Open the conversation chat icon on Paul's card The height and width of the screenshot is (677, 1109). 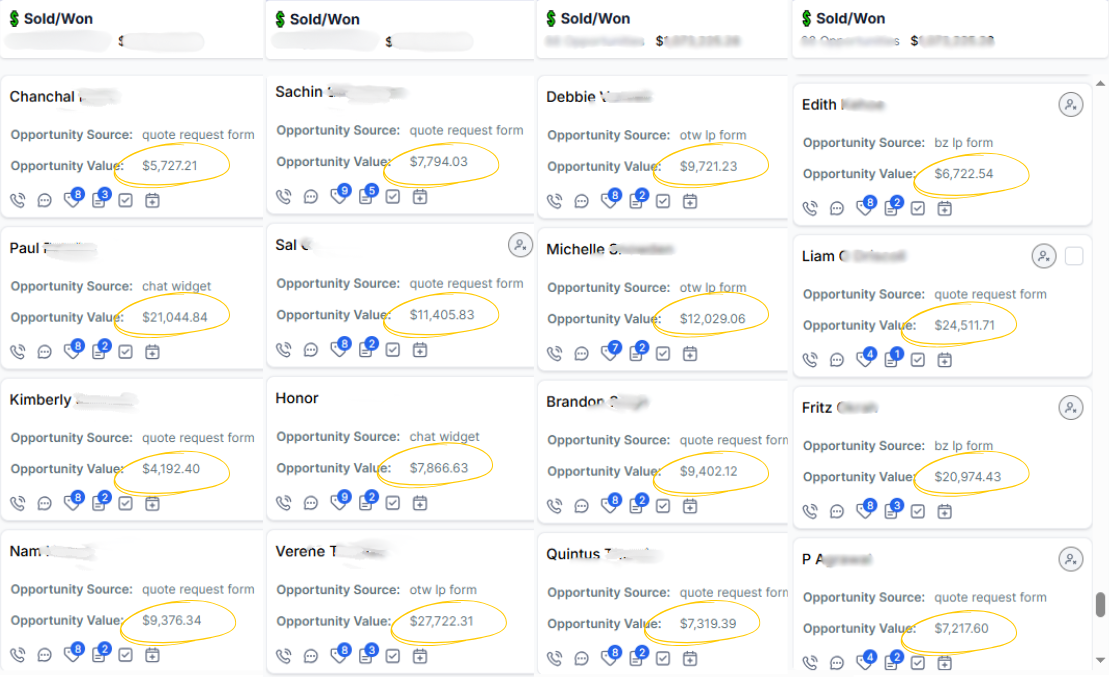click(x=44, y=352)
